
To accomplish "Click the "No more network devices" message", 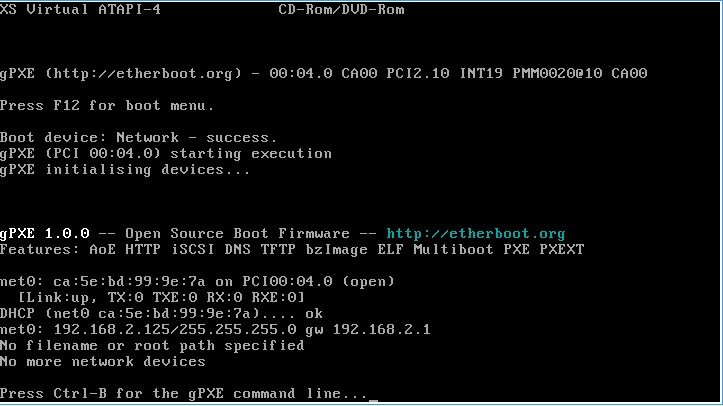I will click(x=103, y=361).
